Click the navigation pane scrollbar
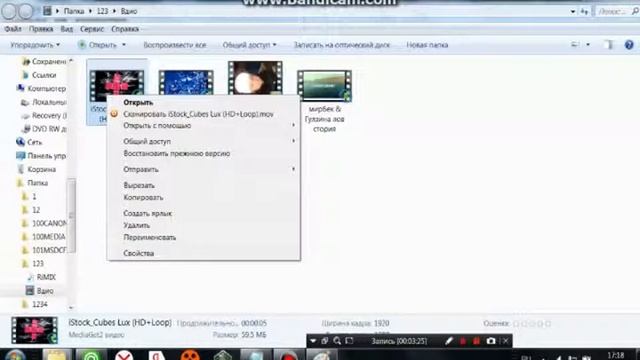Screen dimensions: 640x360 [71, 215]
